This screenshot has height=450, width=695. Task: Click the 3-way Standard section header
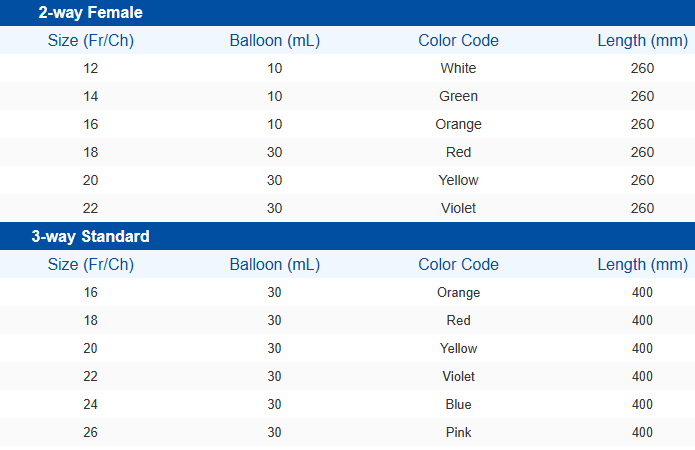pos(90,237)
